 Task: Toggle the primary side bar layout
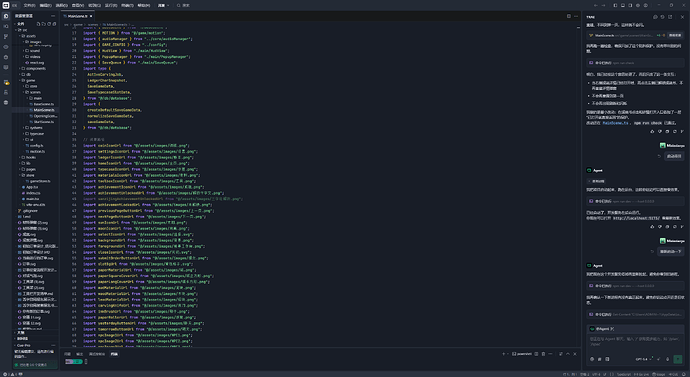tap(615, 5)
